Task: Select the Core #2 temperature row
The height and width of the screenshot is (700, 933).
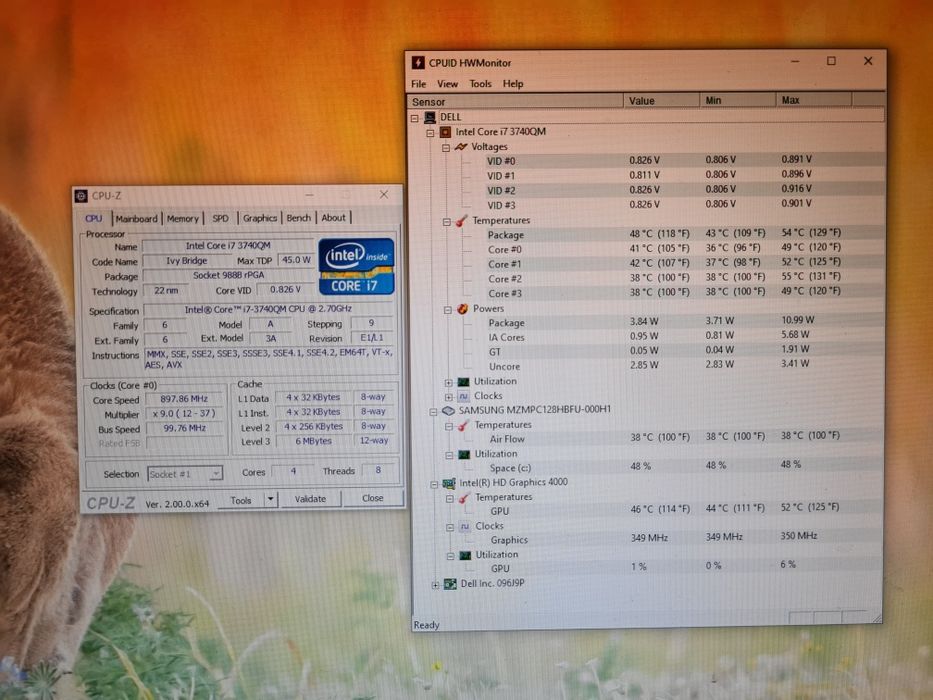Action: coord(684,278)
